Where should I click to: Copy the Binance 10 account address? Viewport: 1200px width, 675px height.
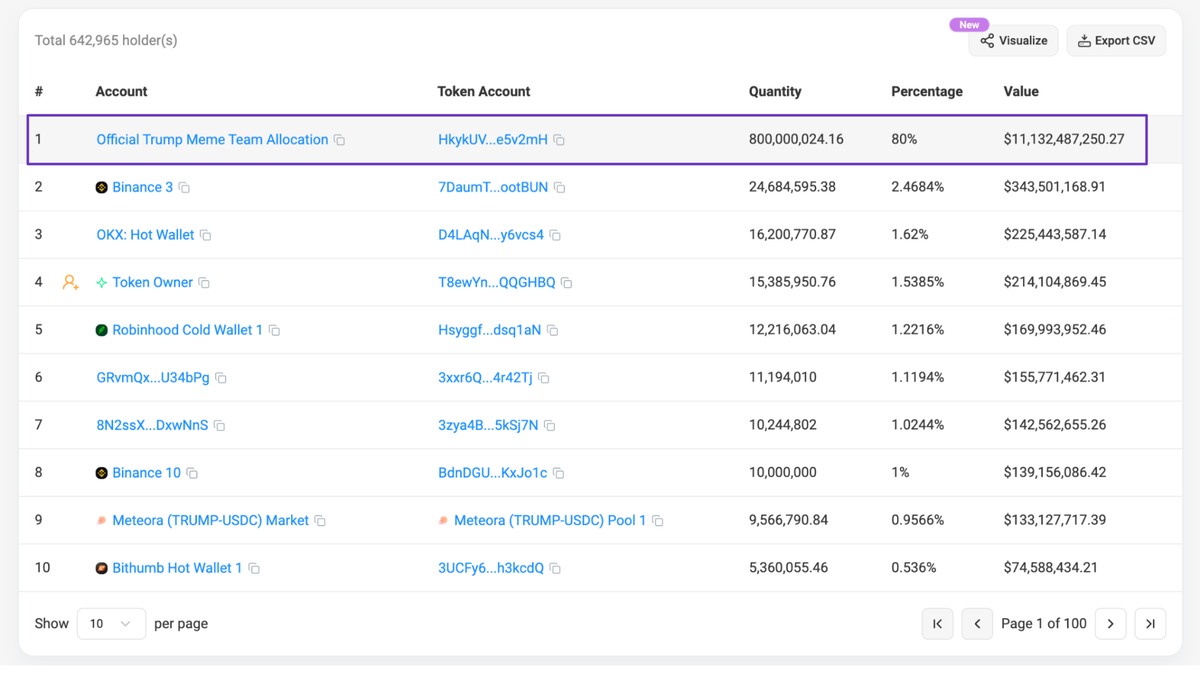[193, 473]
